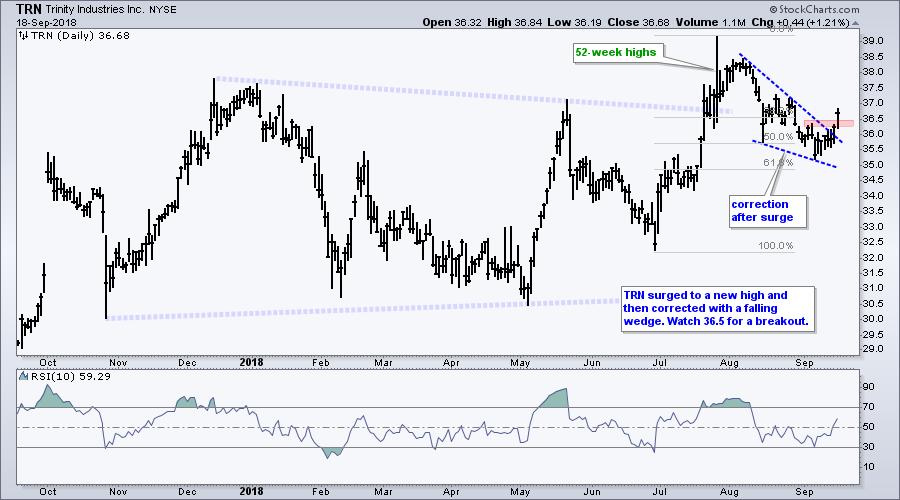Click the Jul month label under RSI panel

pyautogui.click(x=660, y=492)
